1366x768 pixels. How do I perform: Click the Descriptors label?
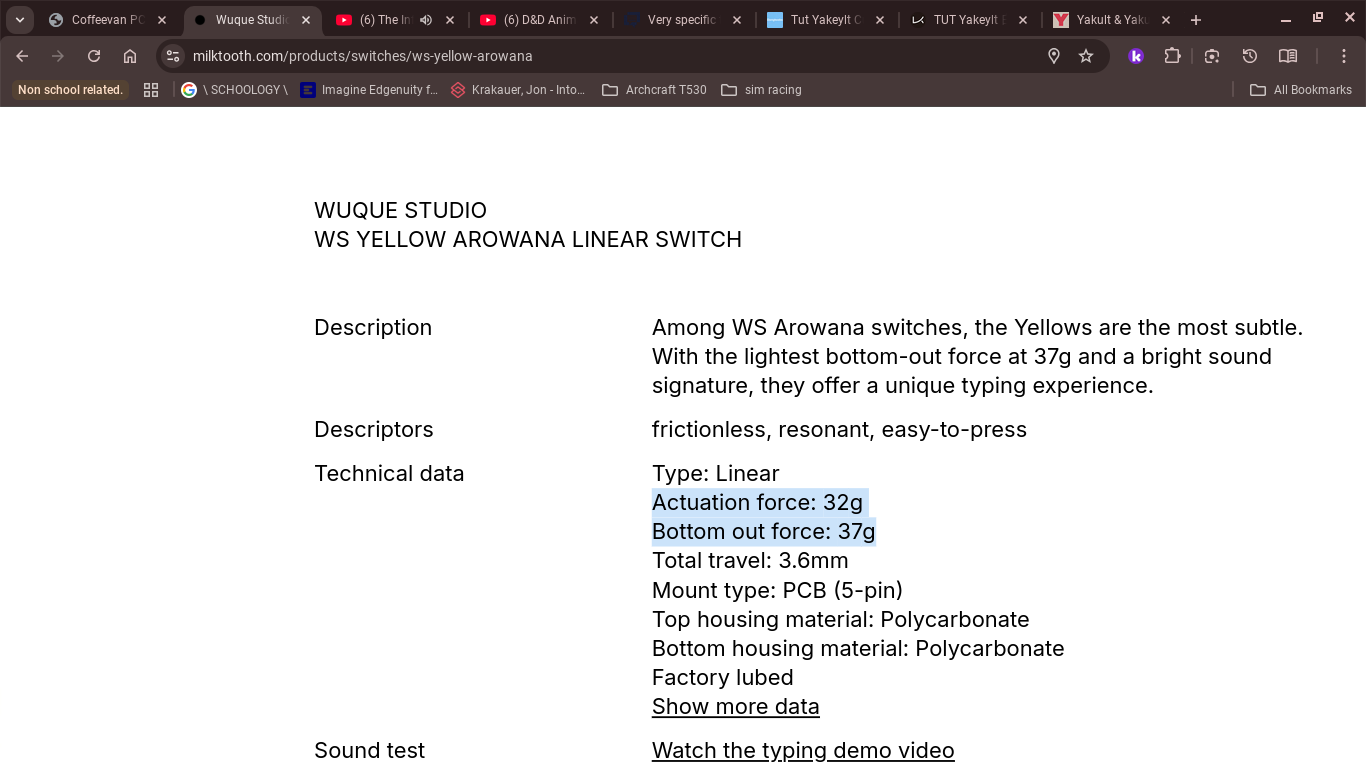[373, 429]
